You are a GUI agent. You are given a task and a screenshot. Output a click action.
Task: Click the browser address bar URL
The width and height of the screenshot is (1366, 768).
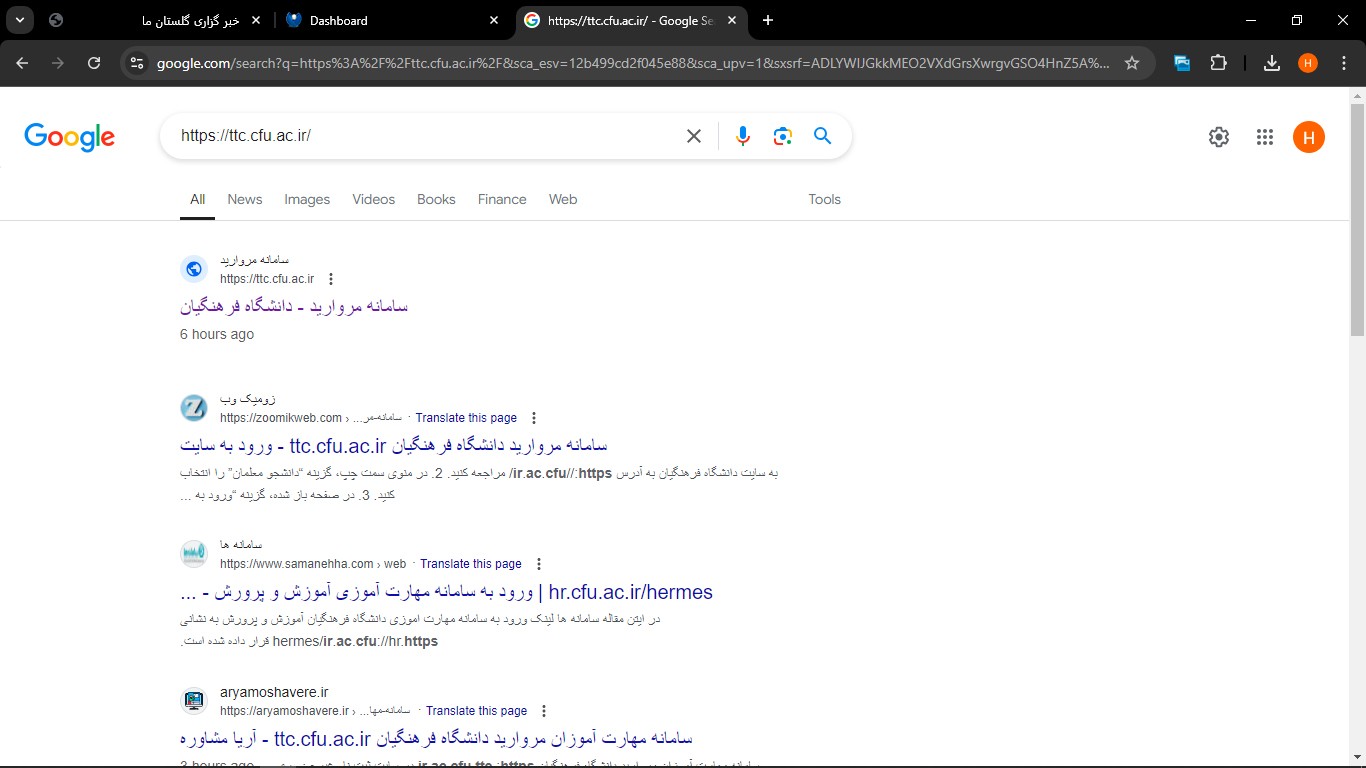tap(632, 63)
